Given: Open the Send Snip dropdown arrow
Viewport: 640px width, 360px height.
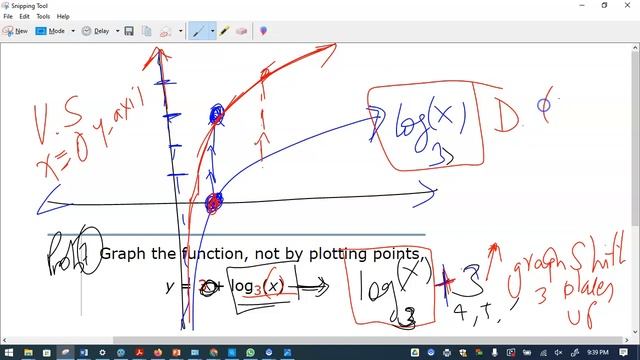Looking at the screenshot, I should pyautogui.click(x=180, y=31).
